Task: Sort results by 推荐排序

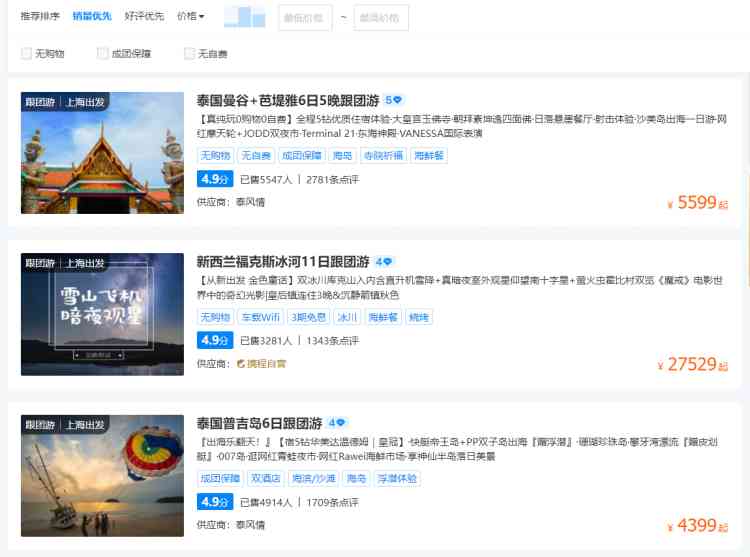Action: point(40,17)
